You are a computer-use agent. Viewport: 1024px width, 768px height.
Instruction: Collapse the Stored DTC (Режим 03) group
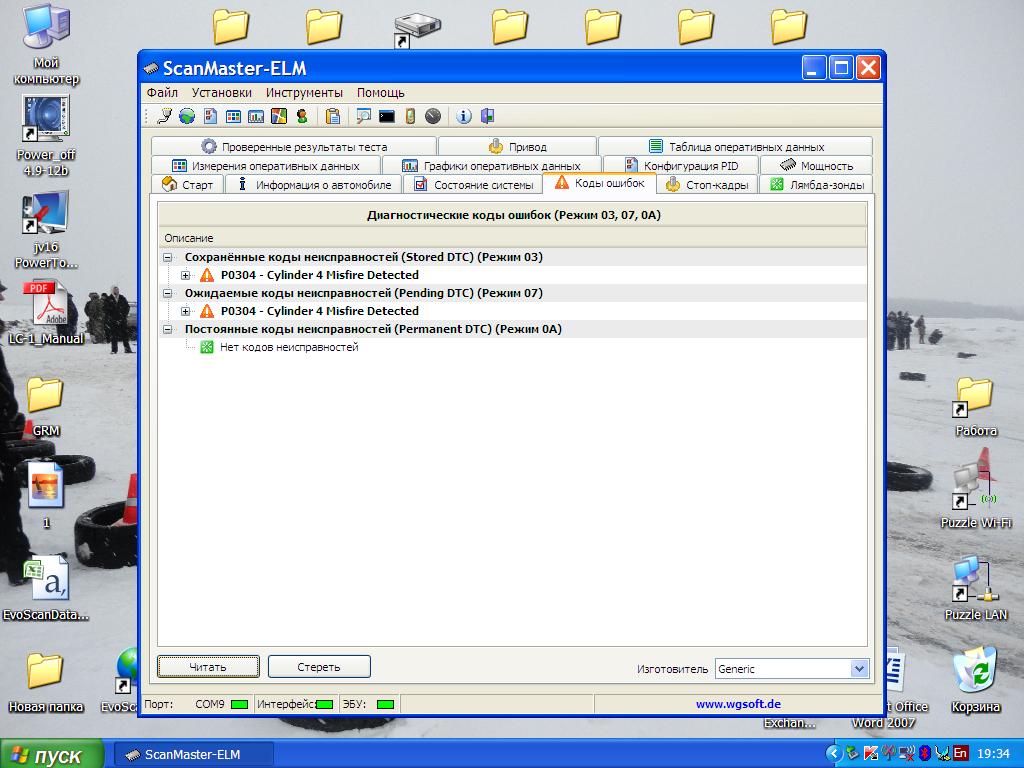pos(168,257)
